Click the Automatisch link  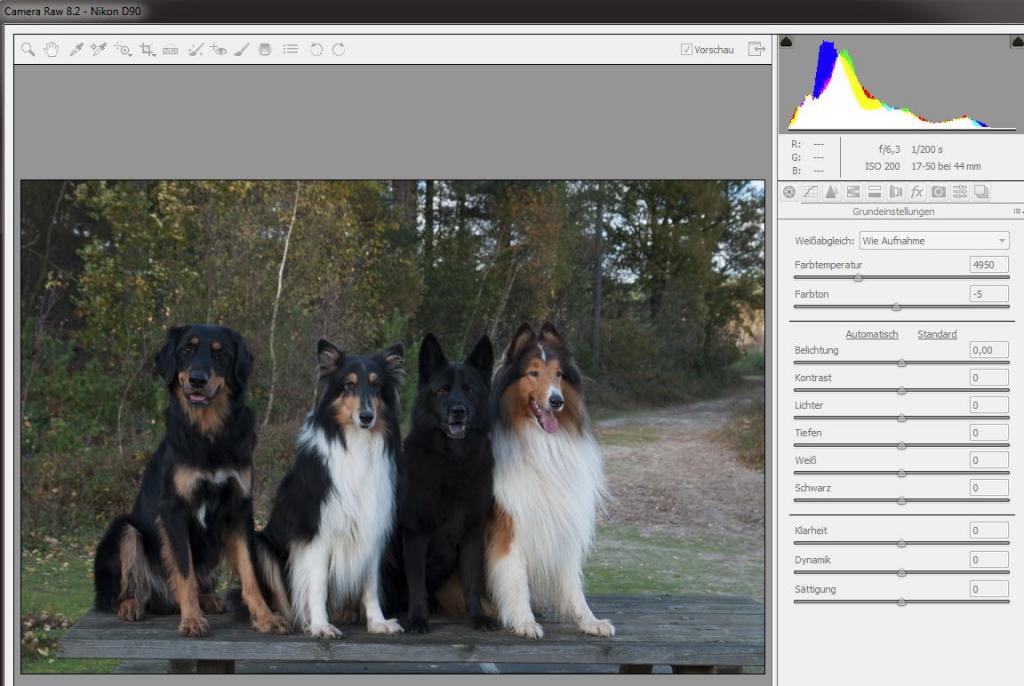click(x=872, y=334)
